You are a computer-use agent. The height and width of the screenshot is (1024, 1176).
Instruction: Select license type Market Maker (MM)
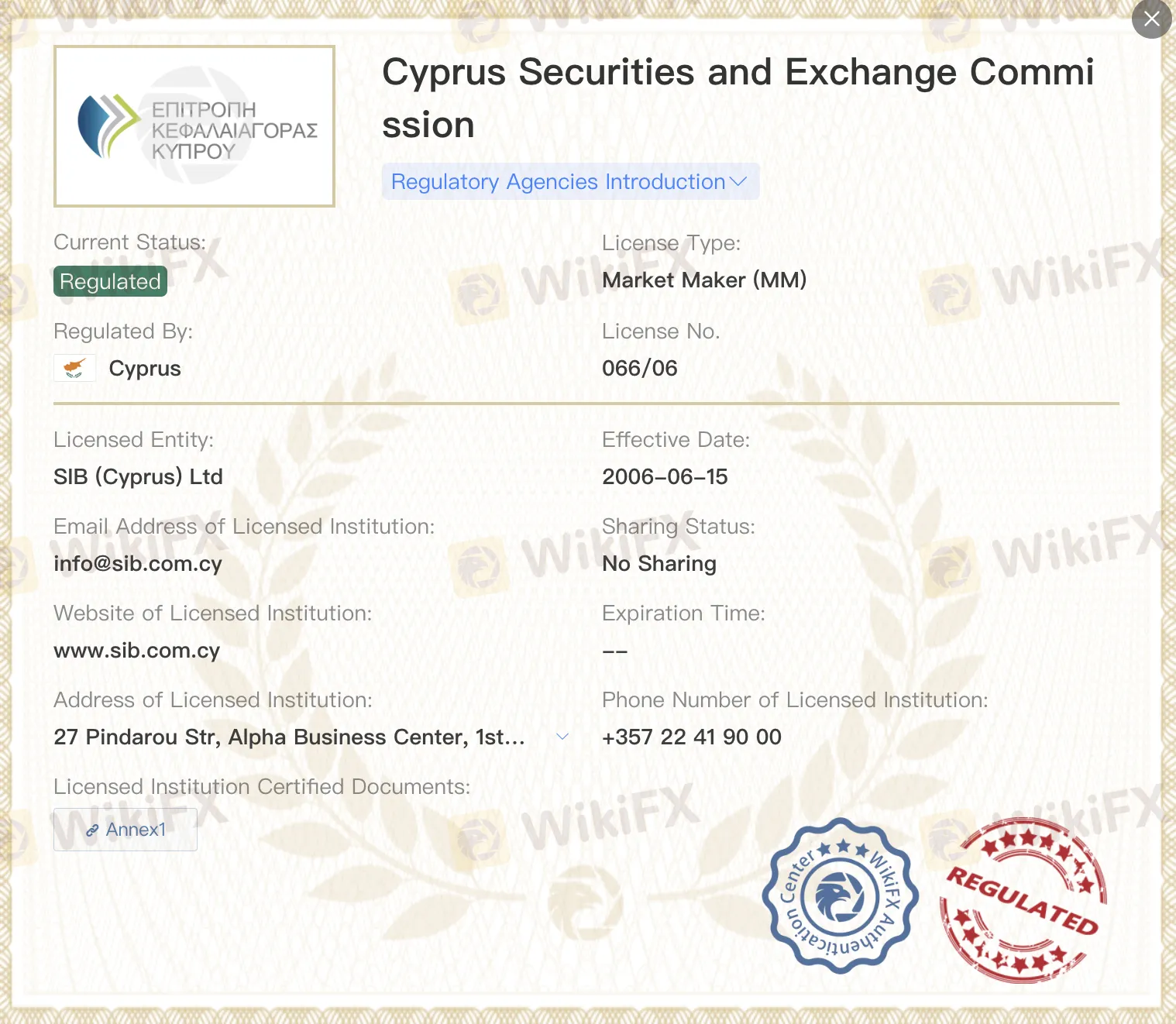[x=705, y=280]
